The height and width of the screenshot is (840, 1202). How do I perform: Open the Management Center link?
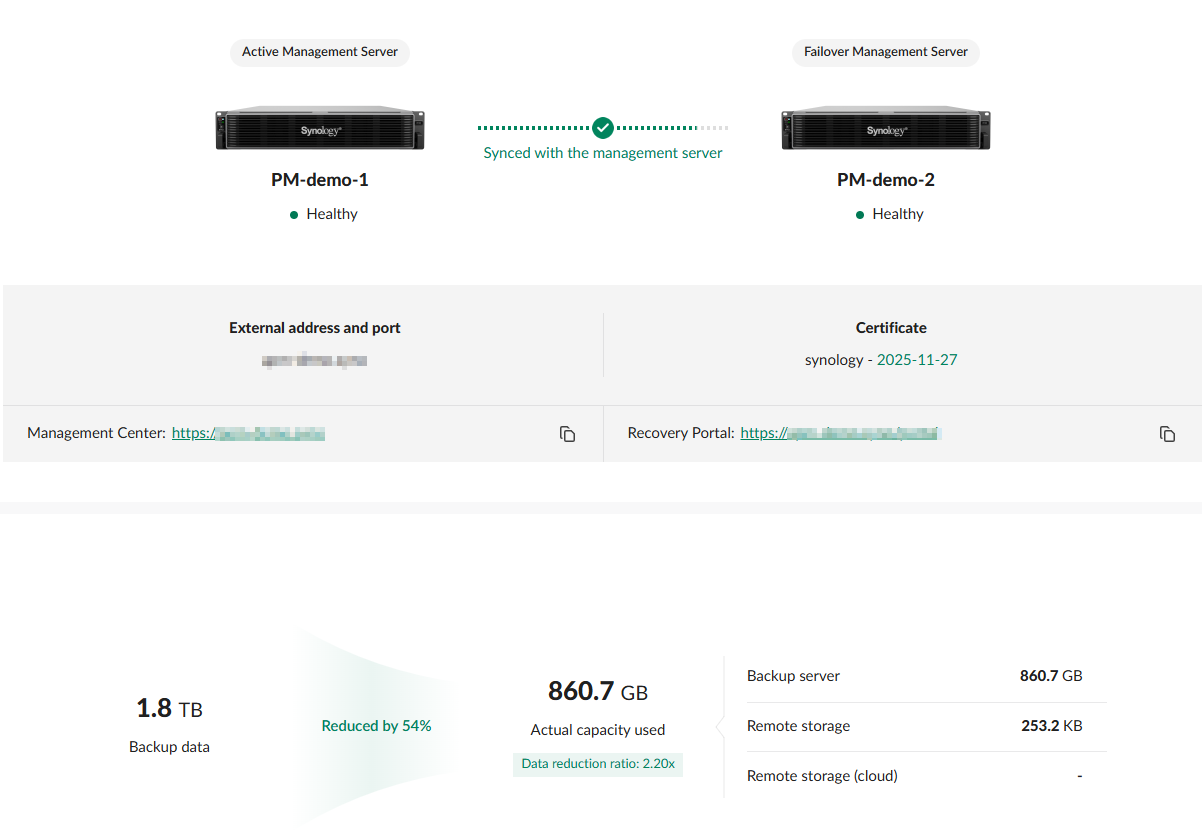coord(248,433)
